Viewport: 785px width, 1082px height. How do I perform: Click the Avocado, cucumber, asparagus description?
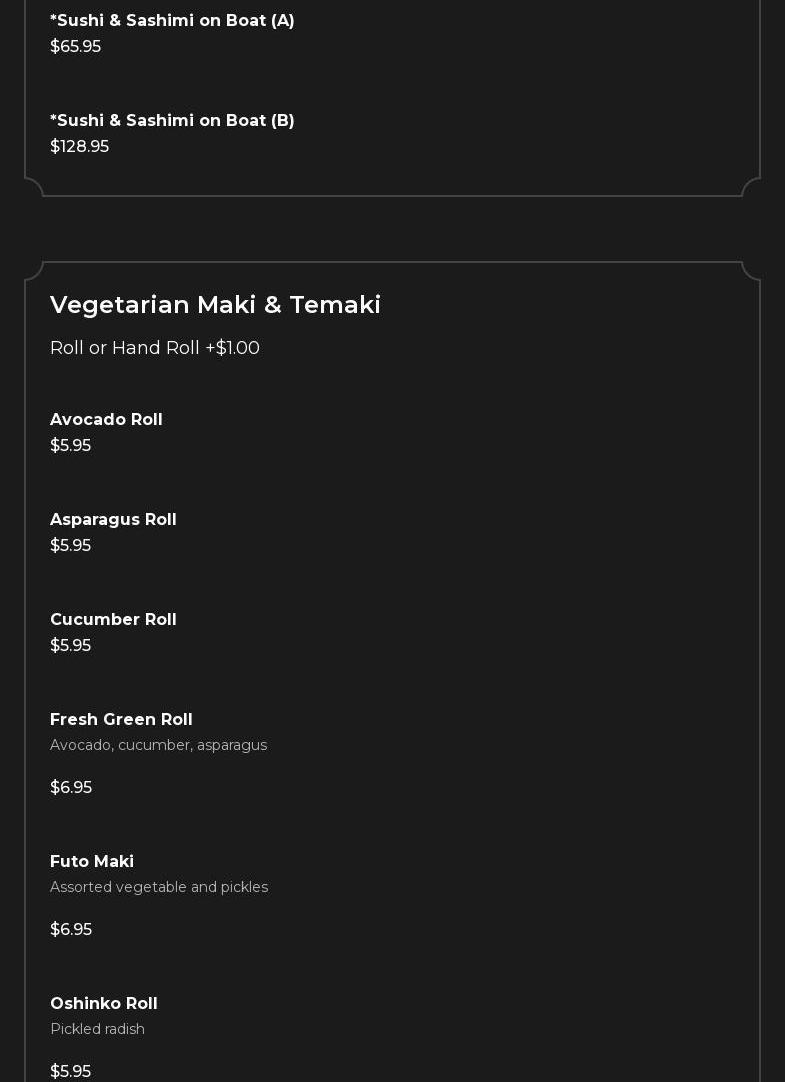158,745
